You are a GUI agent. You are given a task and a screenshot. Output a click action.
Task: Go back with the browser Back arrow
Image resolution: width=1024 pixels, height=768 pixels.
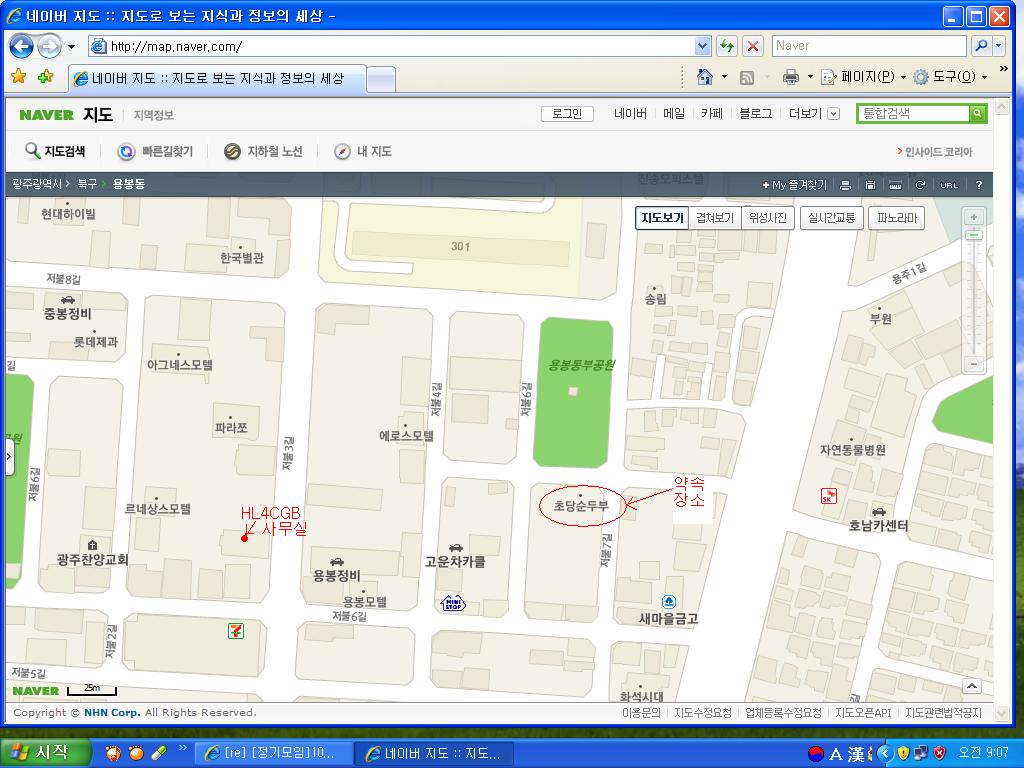pos(22,46)
